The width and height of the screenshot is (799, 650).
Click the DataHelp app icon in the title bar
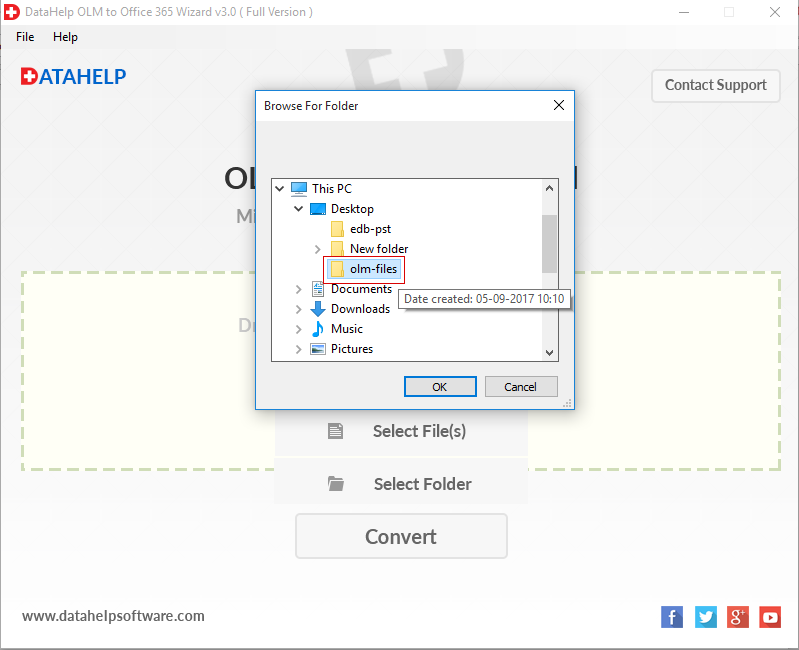[12, 12]
